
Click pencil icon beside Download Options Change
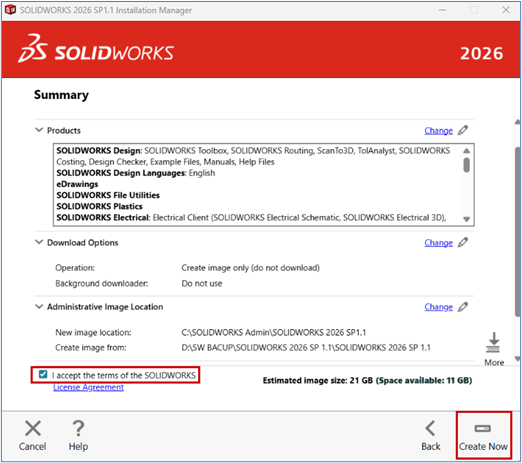[463, 242]
